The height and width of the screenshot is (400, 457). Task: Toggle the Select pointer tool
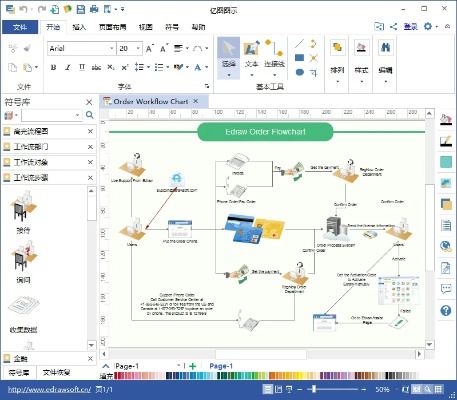(229, 58)
